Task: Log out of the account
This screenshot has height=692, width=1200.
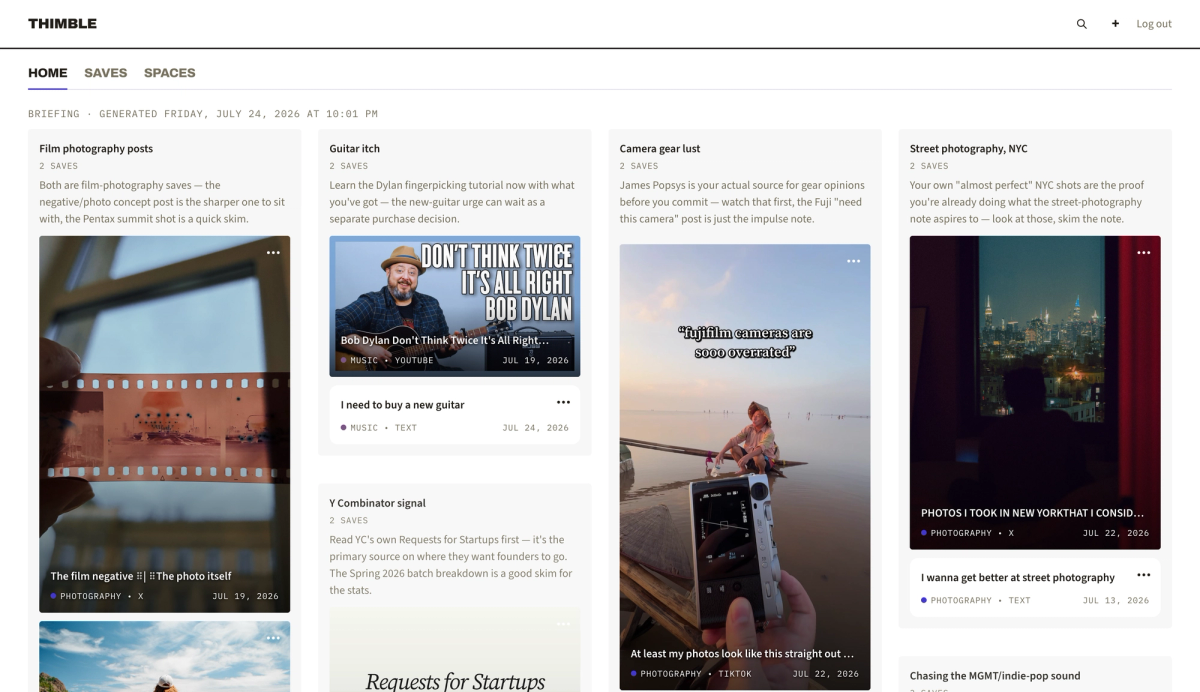Action: (1154, 24)
